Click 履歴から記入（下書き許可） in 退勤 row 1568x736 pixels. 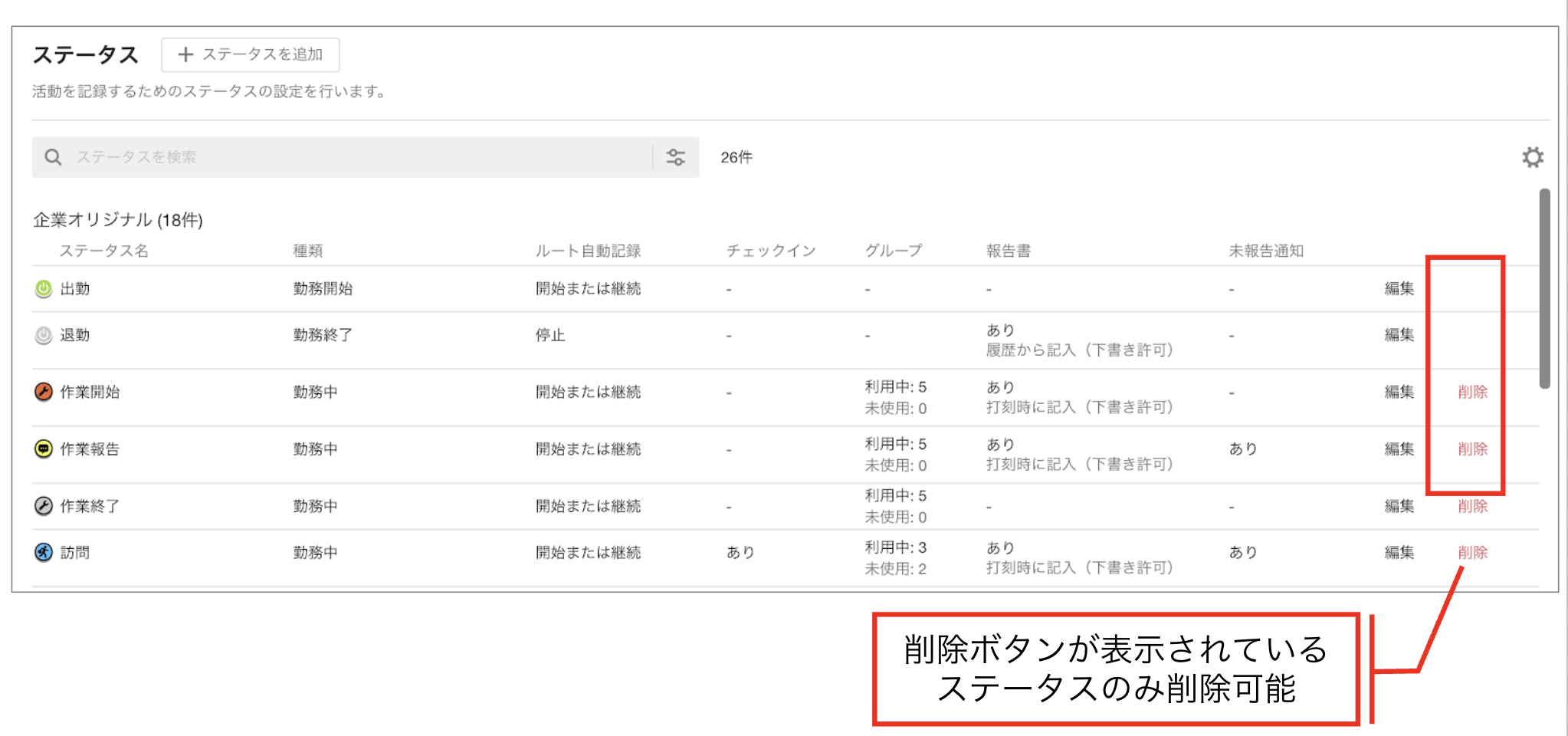tap(1079, 350)
